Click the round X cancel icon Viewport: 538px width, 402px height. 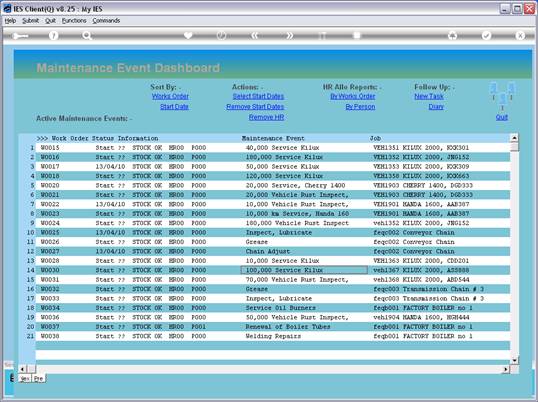[520, 35]
